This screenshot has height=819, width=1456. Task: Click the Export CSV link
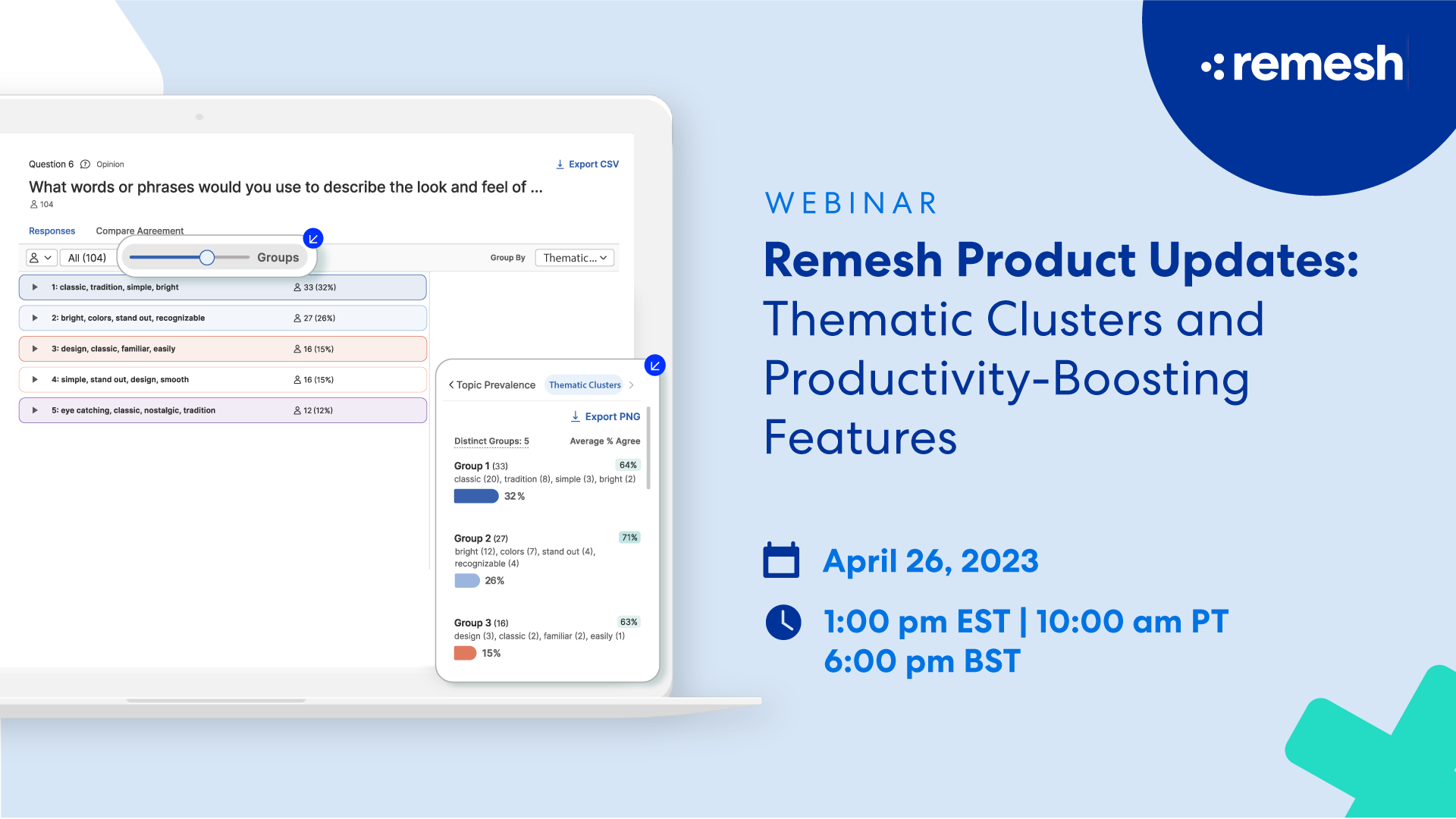pyautogui.click(x=595, y=164)
